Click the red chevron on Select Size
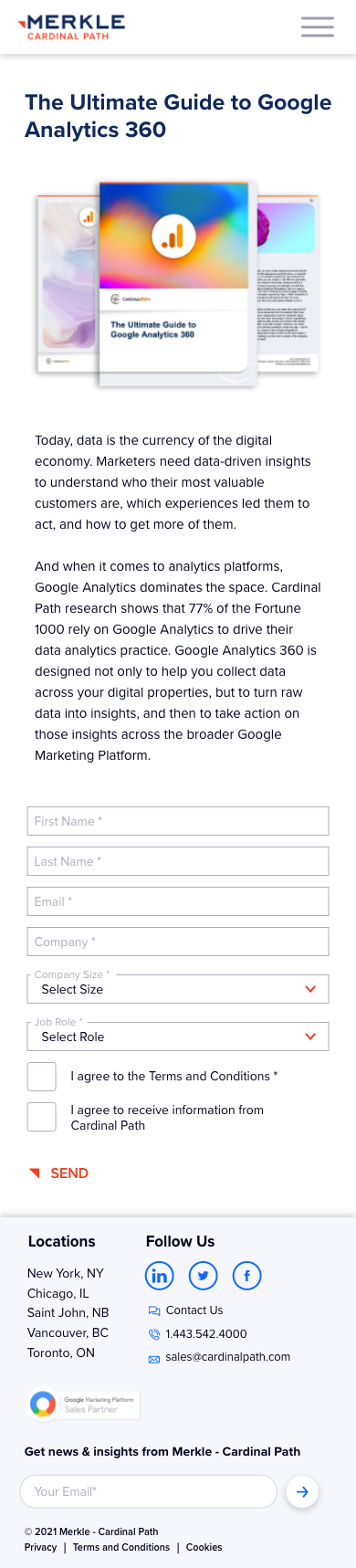Image resolution: width=356 pixels, height=1568 pixels. point(310,989)
